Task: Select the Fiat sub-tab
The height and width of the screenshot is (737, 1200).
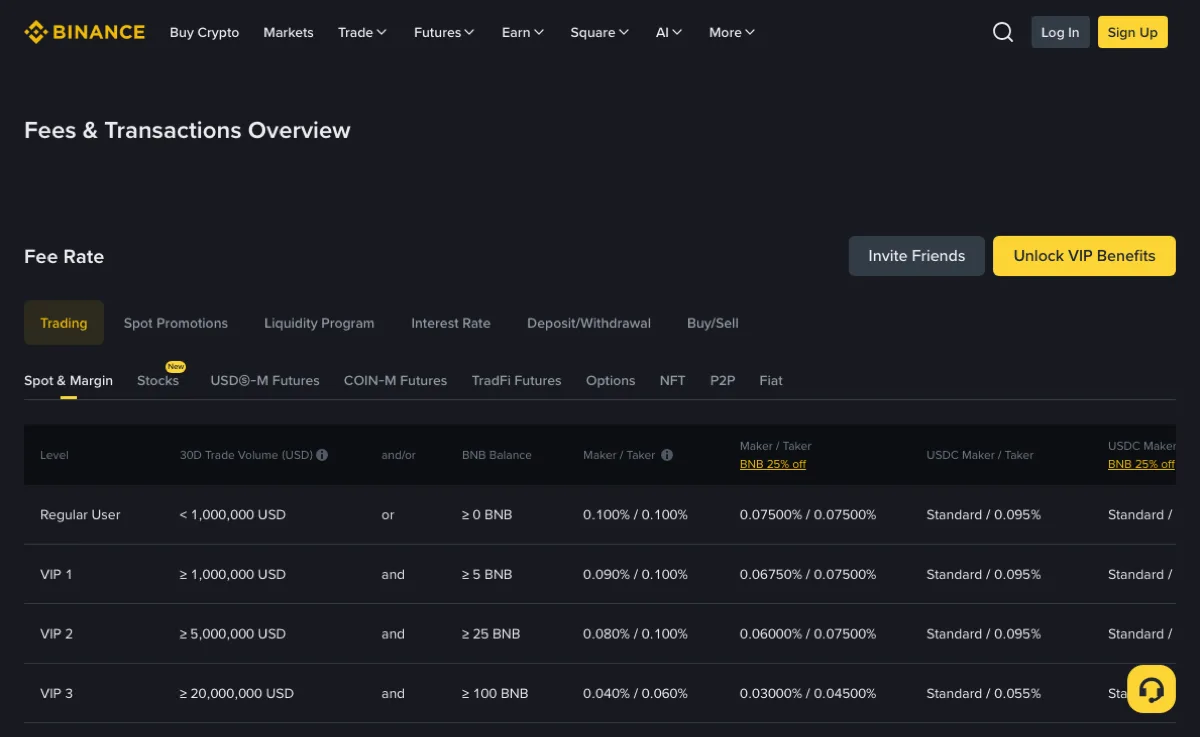Action: point(771,380)
